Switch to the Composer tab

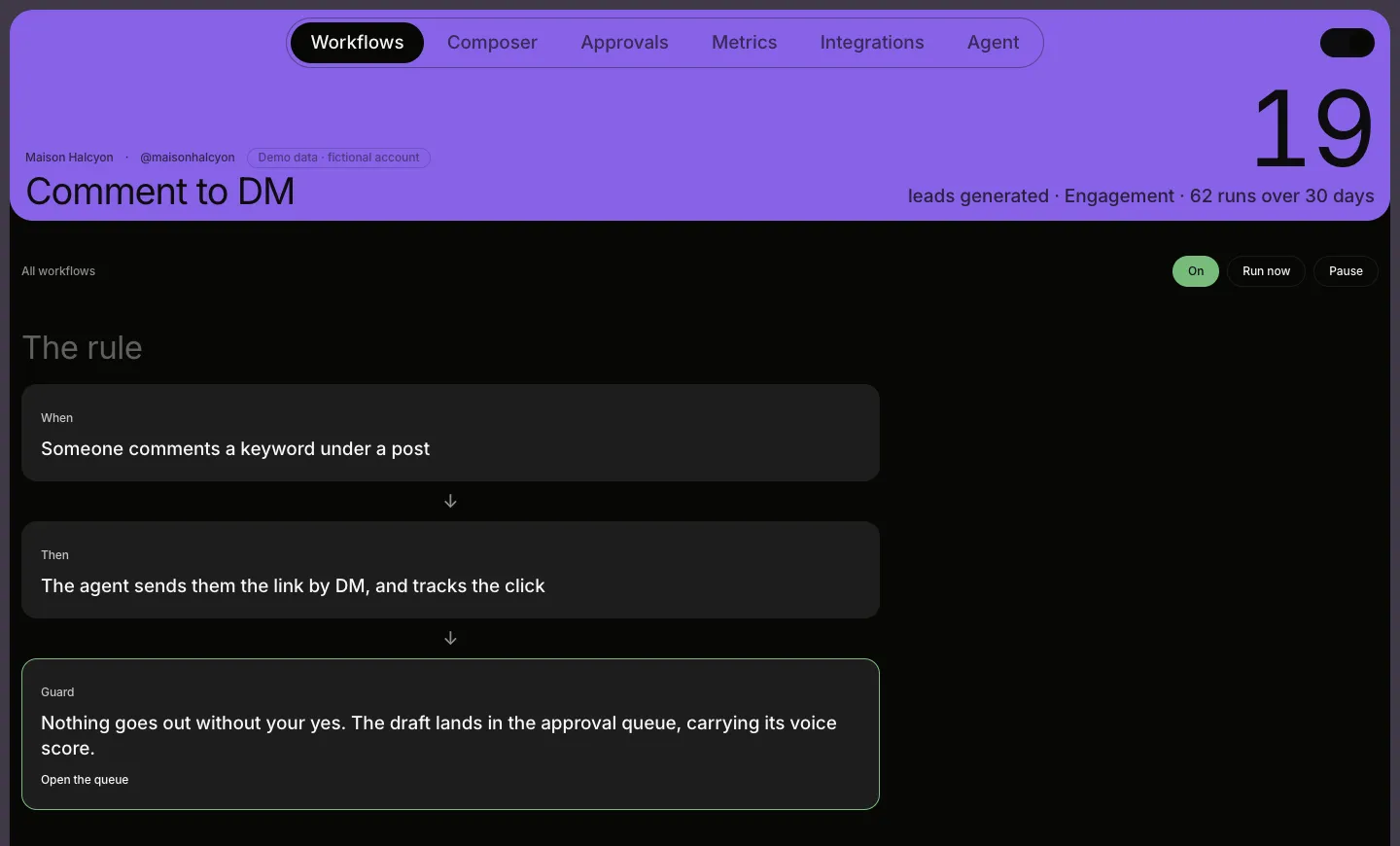click(492, 43)
